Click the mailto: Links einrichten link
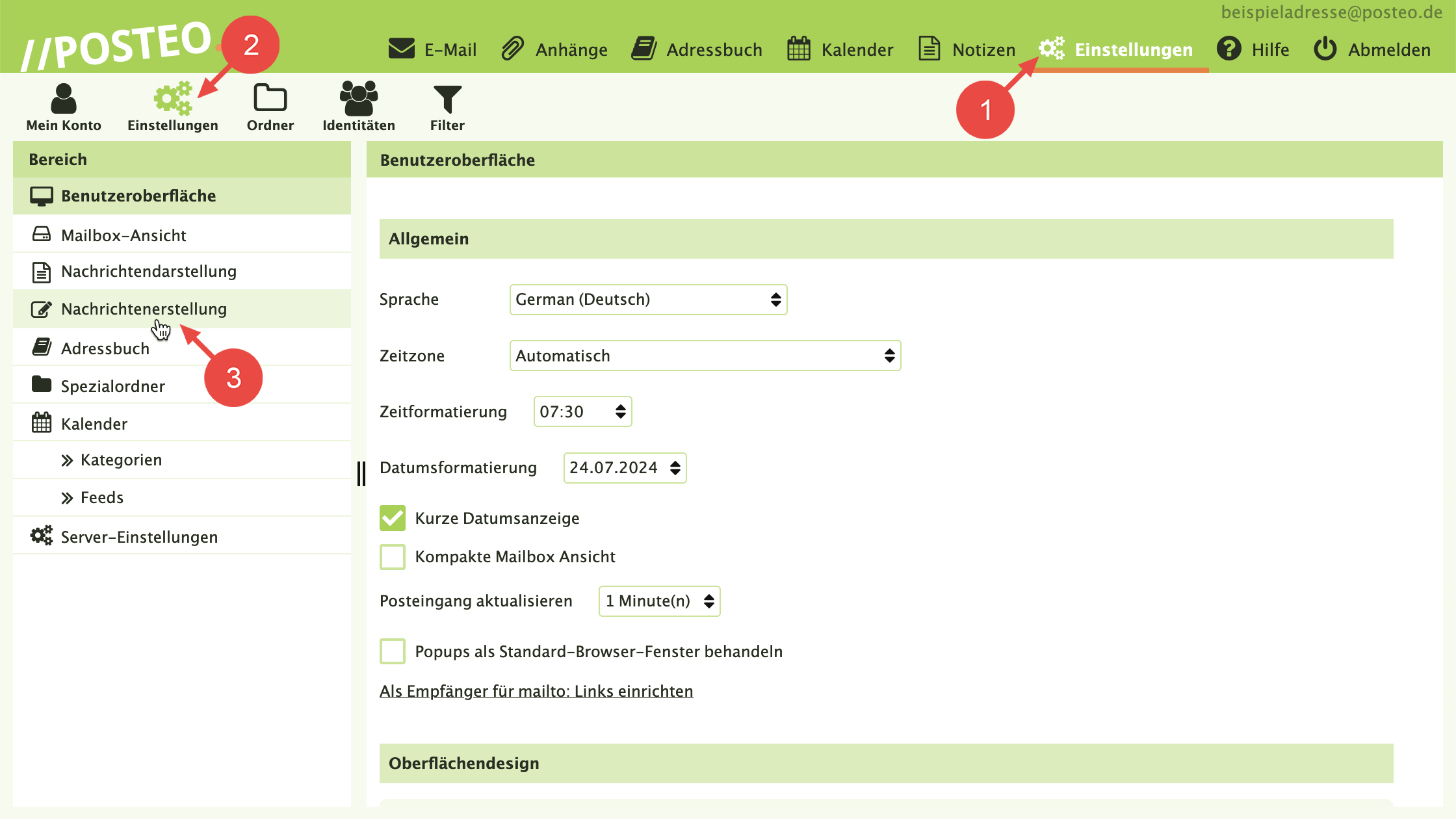Image resolution: width=1456 pixels, height=819 pixels. pyautogui.click(x=536, y=691)
